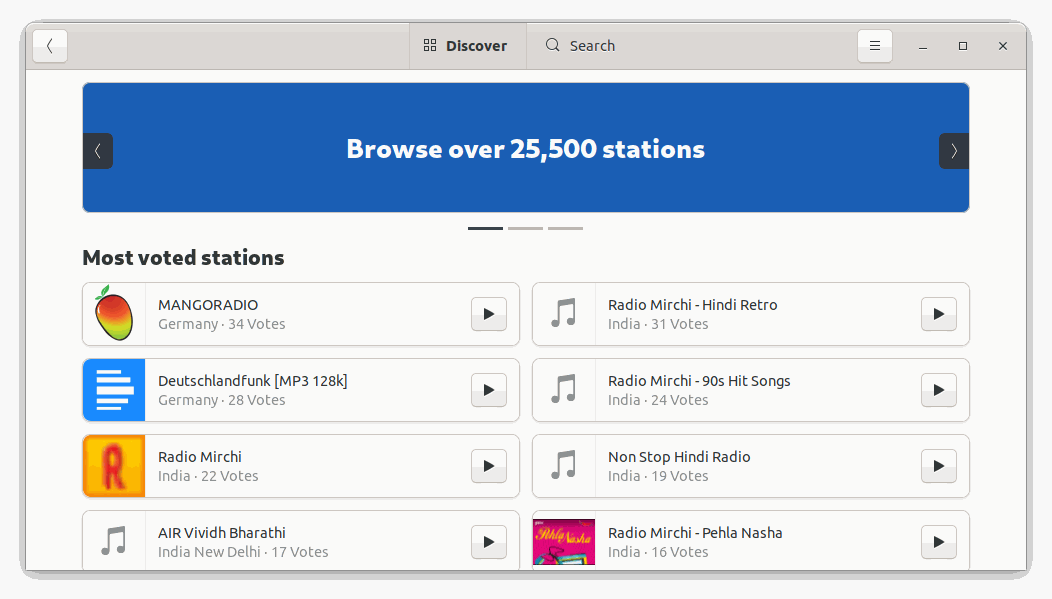
Task: Advance to the next banner slide
Action: (x=954, y=151)
